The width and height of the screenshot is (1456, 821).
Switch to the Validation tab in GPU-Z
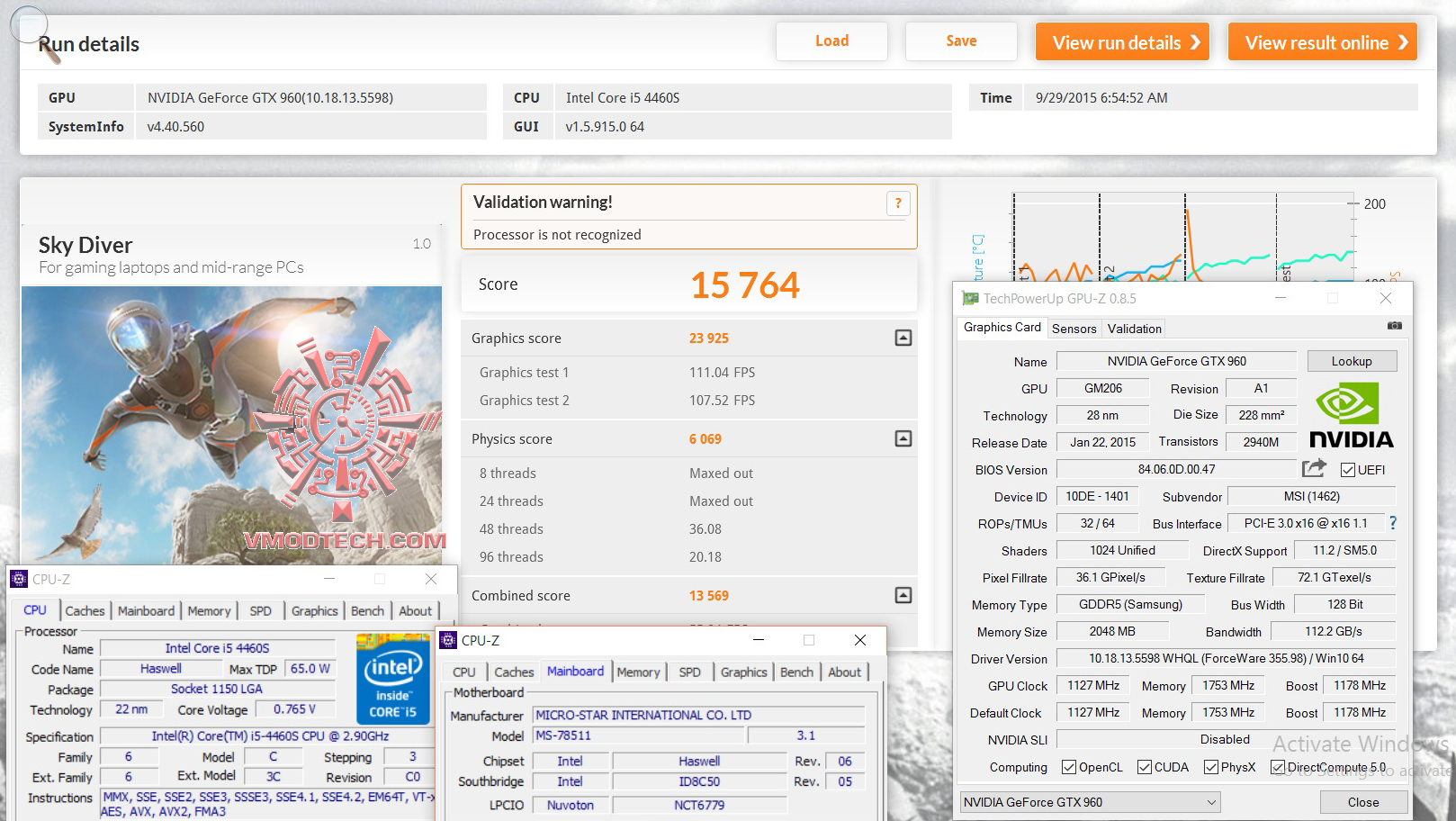(x=1134, y=329)
